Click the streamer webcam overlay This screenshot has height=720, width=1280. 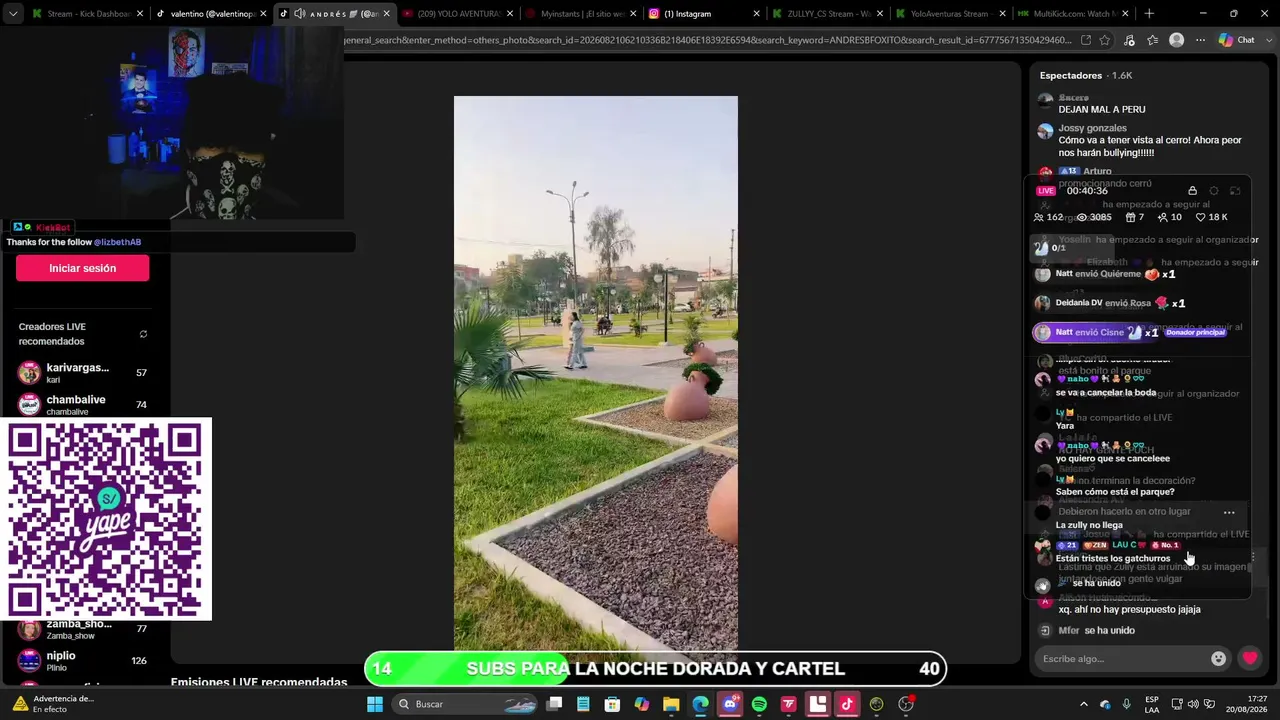pyautogui.click(x=172, y=123)
